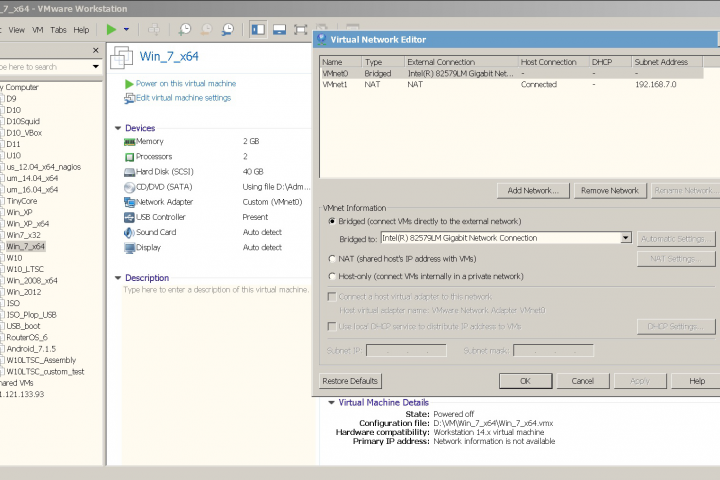The width and height of the screenshot is (720, 480).
Task: Click the NAT Settings button
Action: [x=676, y=259]
